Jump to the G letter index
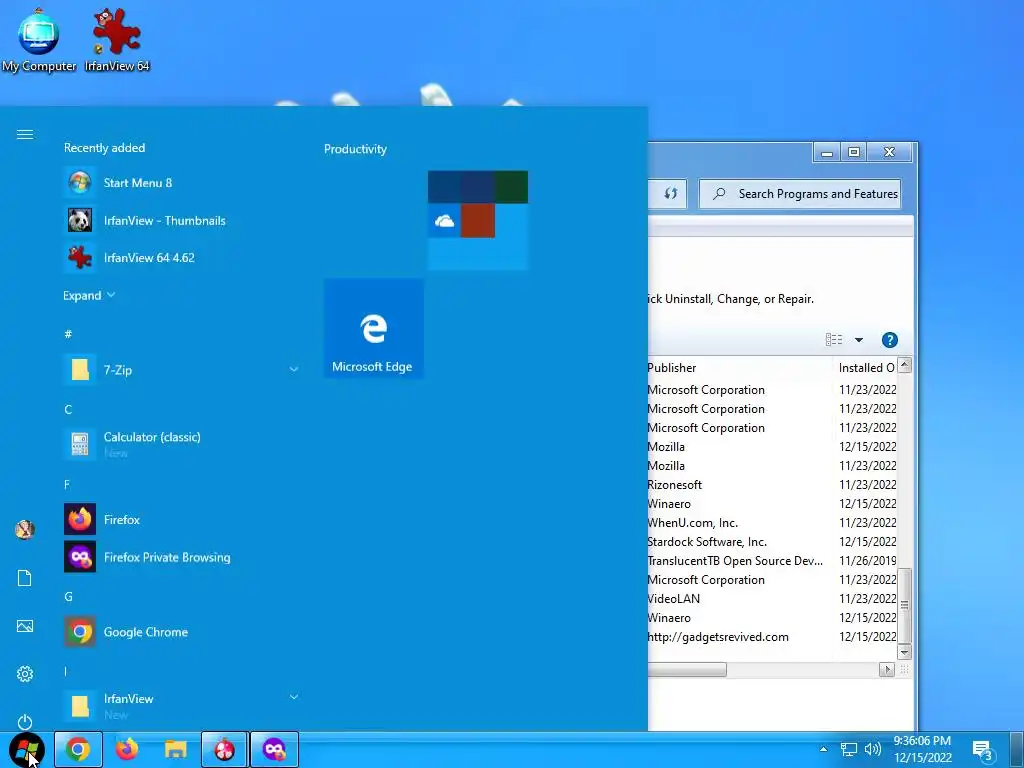The image size is (1024, 768). pyautogui.click(x=68, y=596)
